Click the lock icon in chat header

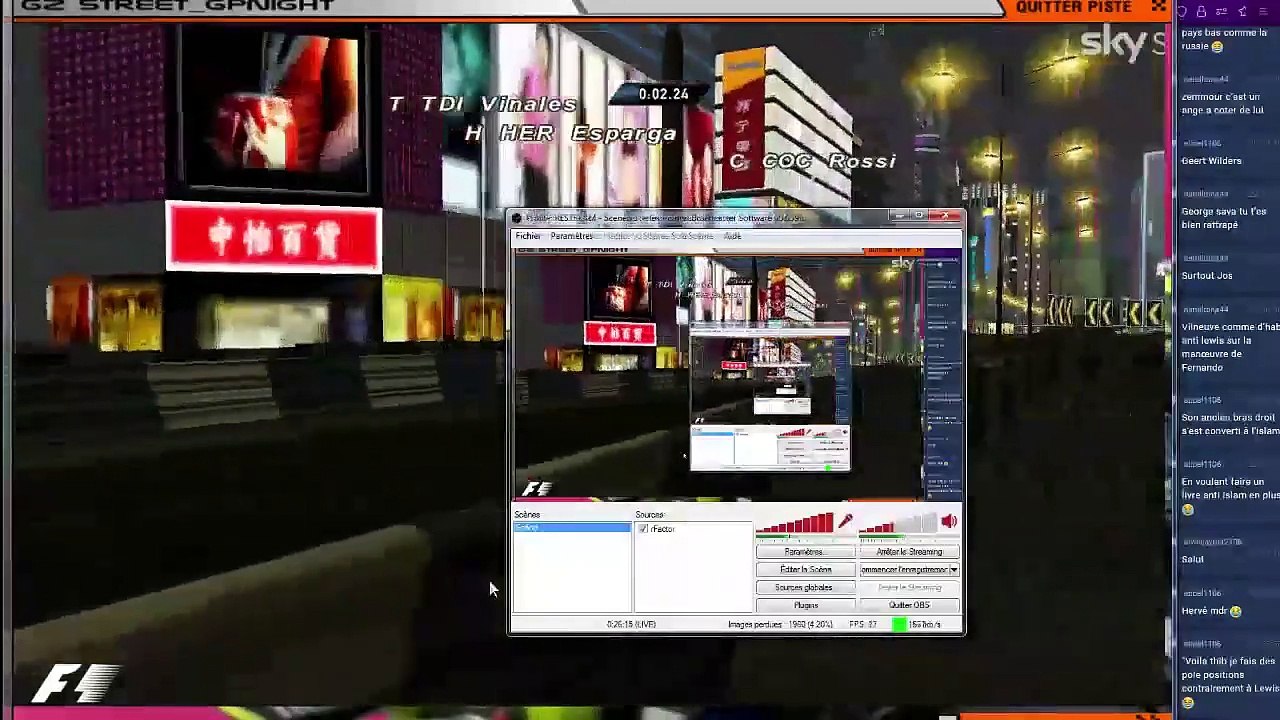1201,12
